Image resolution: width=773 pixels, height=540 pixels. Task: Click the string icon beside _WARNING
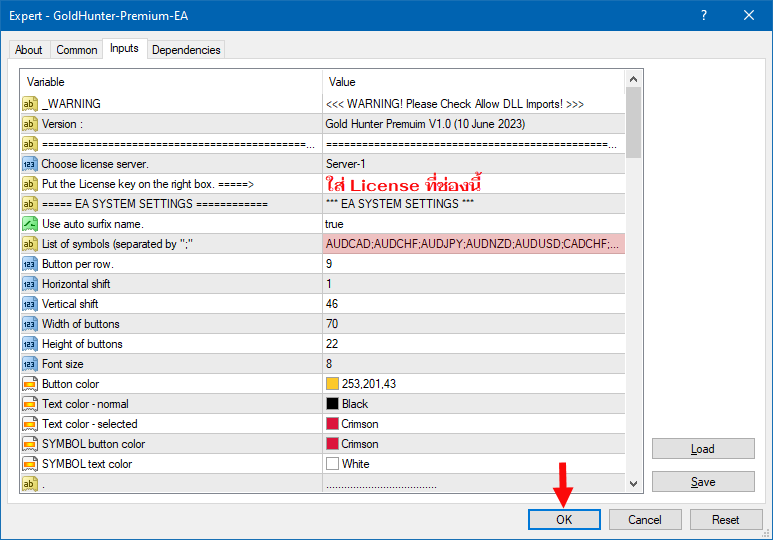coord(30,104)
